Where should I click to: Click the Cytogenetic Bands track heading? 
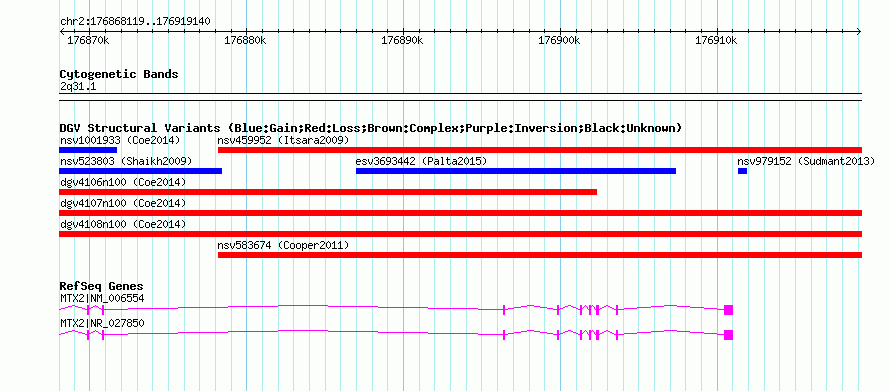119,74
